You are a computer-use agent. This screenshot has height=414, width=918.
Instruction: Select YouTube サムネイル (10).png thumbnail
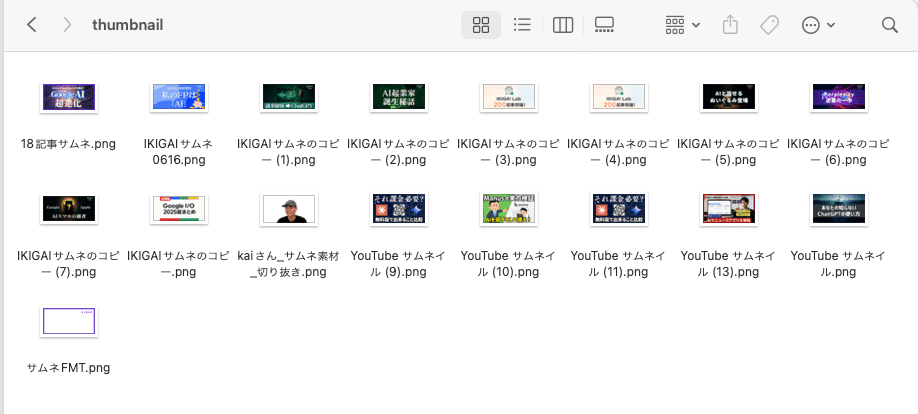pyautogui.click(x=508, y=208)
